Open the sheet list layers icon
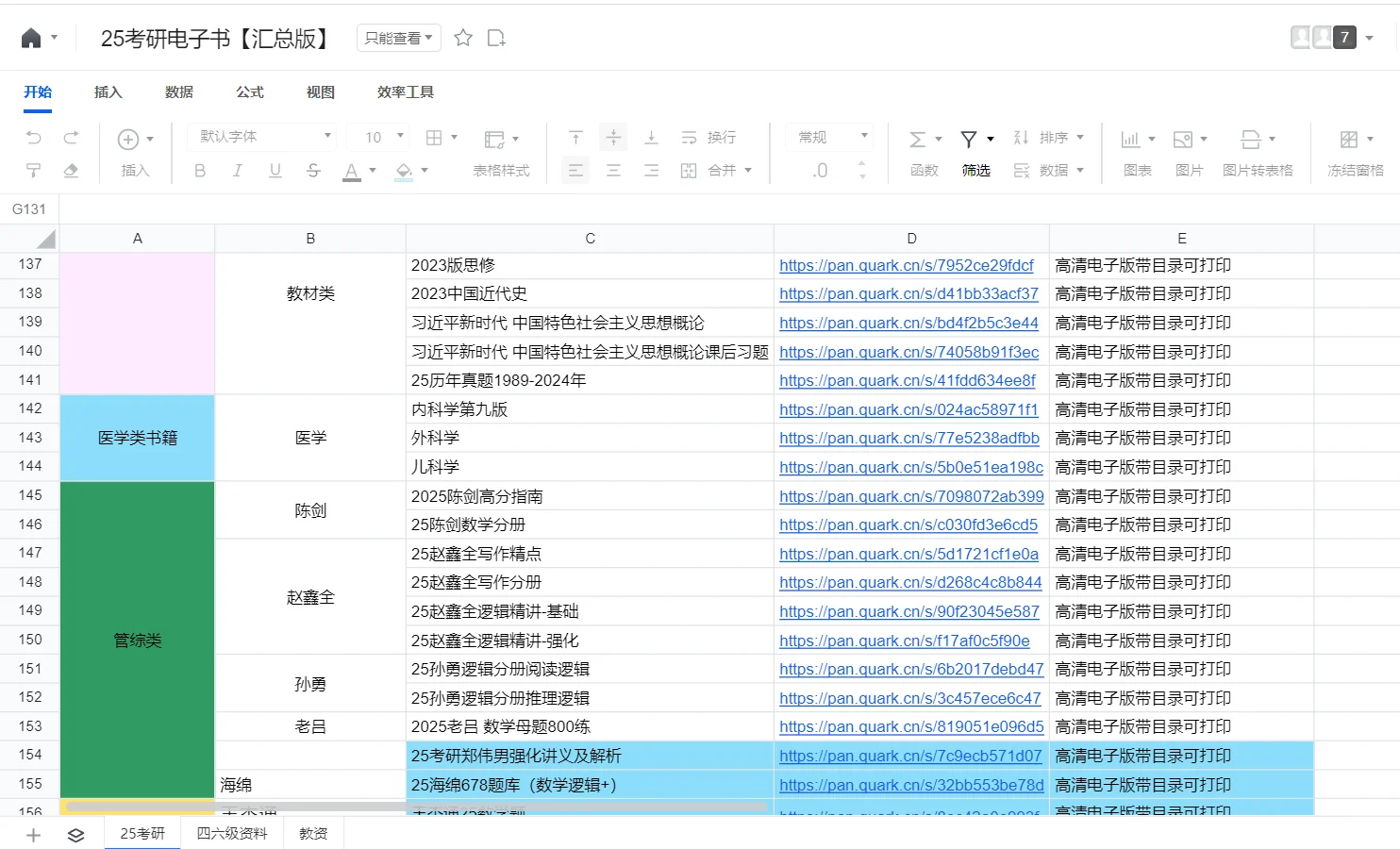 76,835
